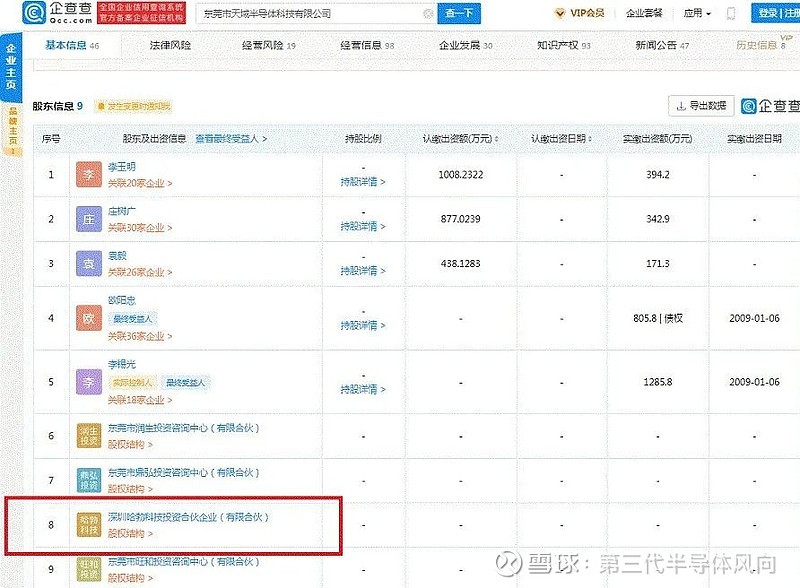Expand 股权结构 for row 8
Image resolution: width=800 pixels, height=588 pixels.
(130, 533)
